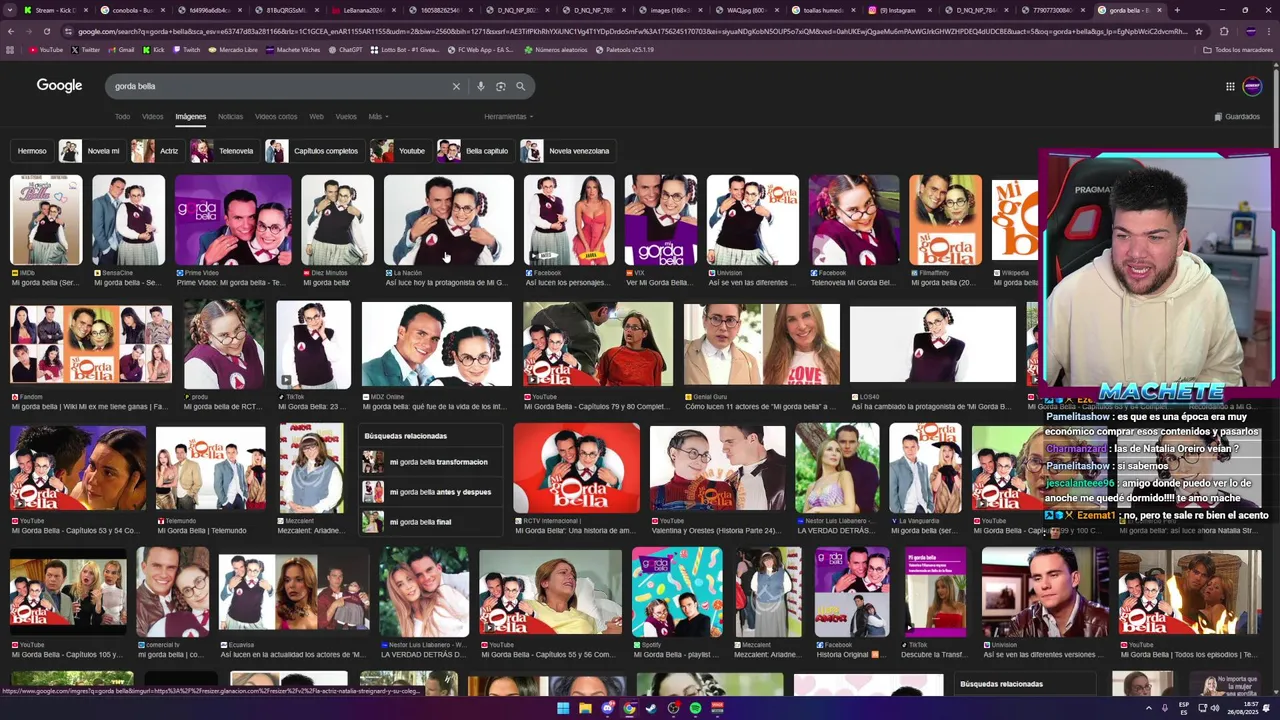Switch to the Stream - Kick browser tab
The width and height of the screenshot is (1280, 720).
(55, 10)
